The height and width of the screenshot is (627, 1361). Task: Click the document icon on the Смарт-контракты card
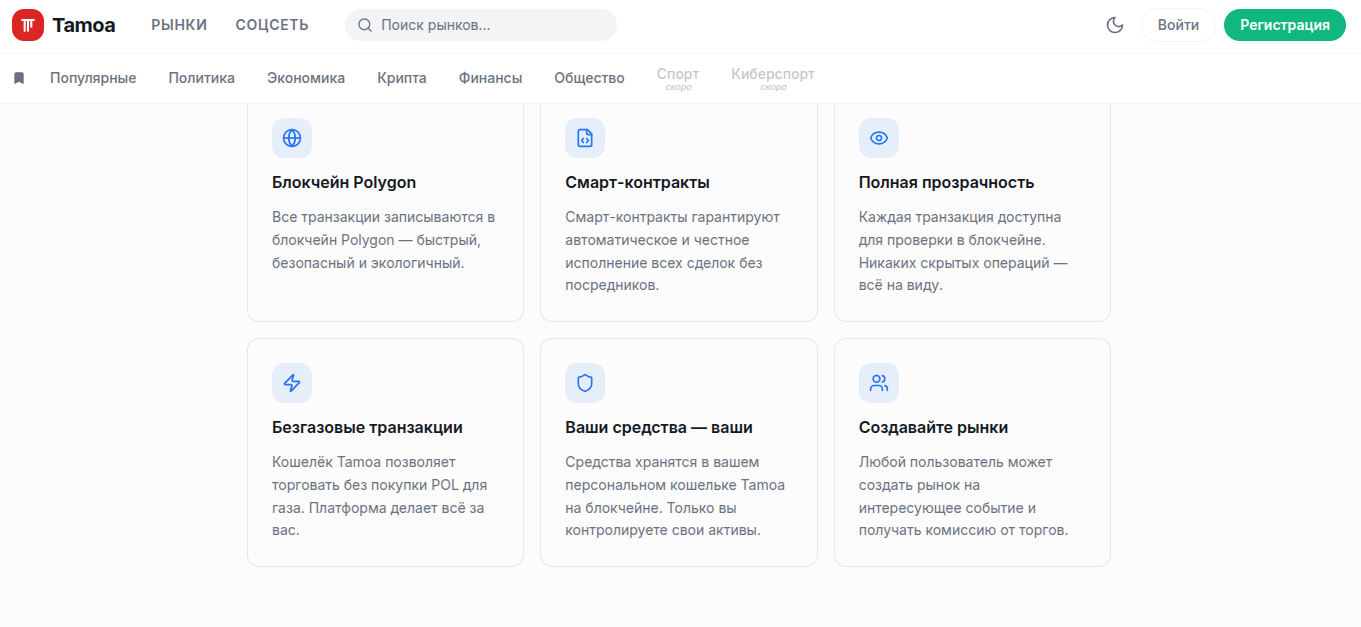click(585, 138)
